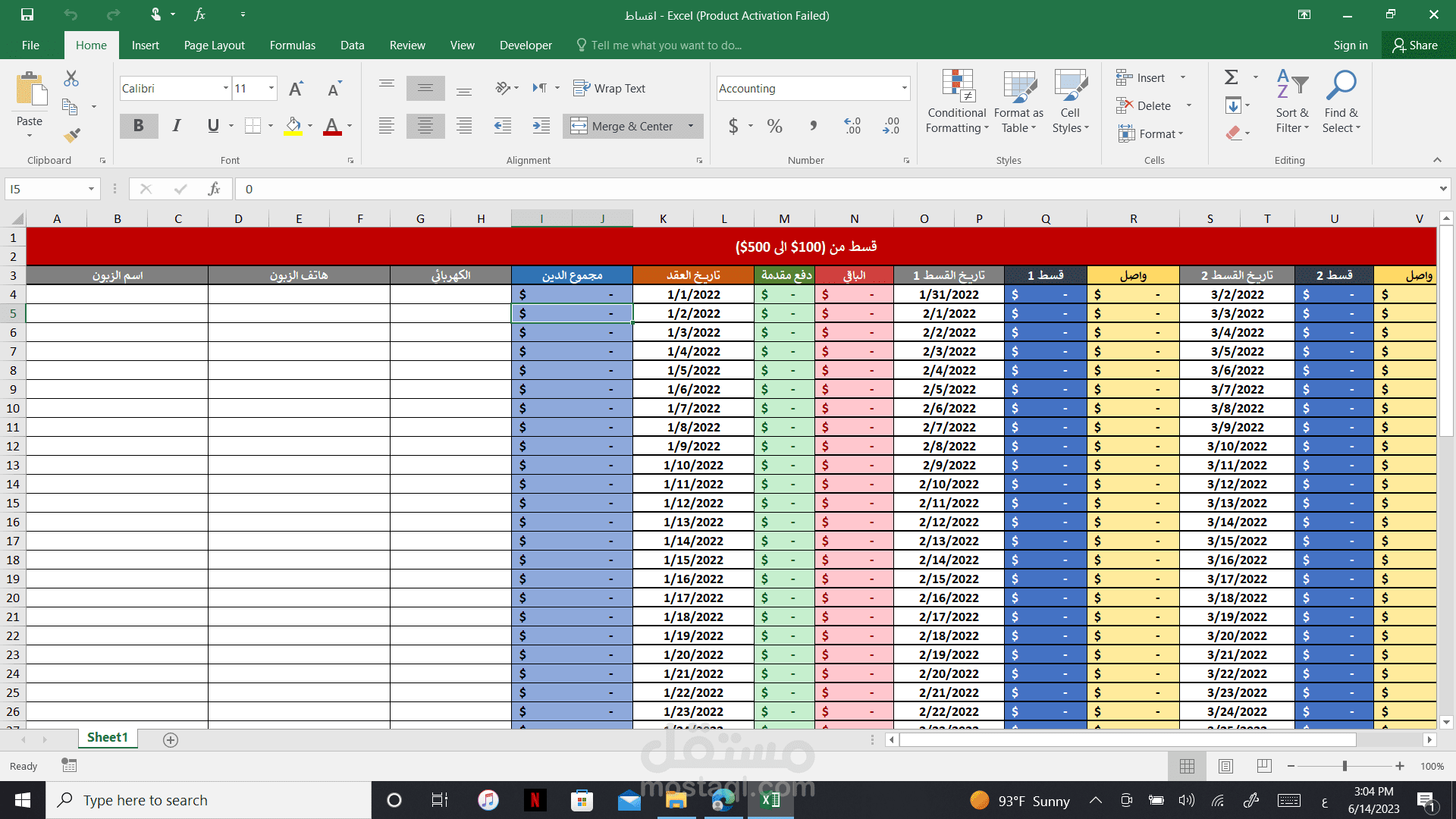Open Sort & Filter menu
1456x819 pixels.
click(1292, 102)
